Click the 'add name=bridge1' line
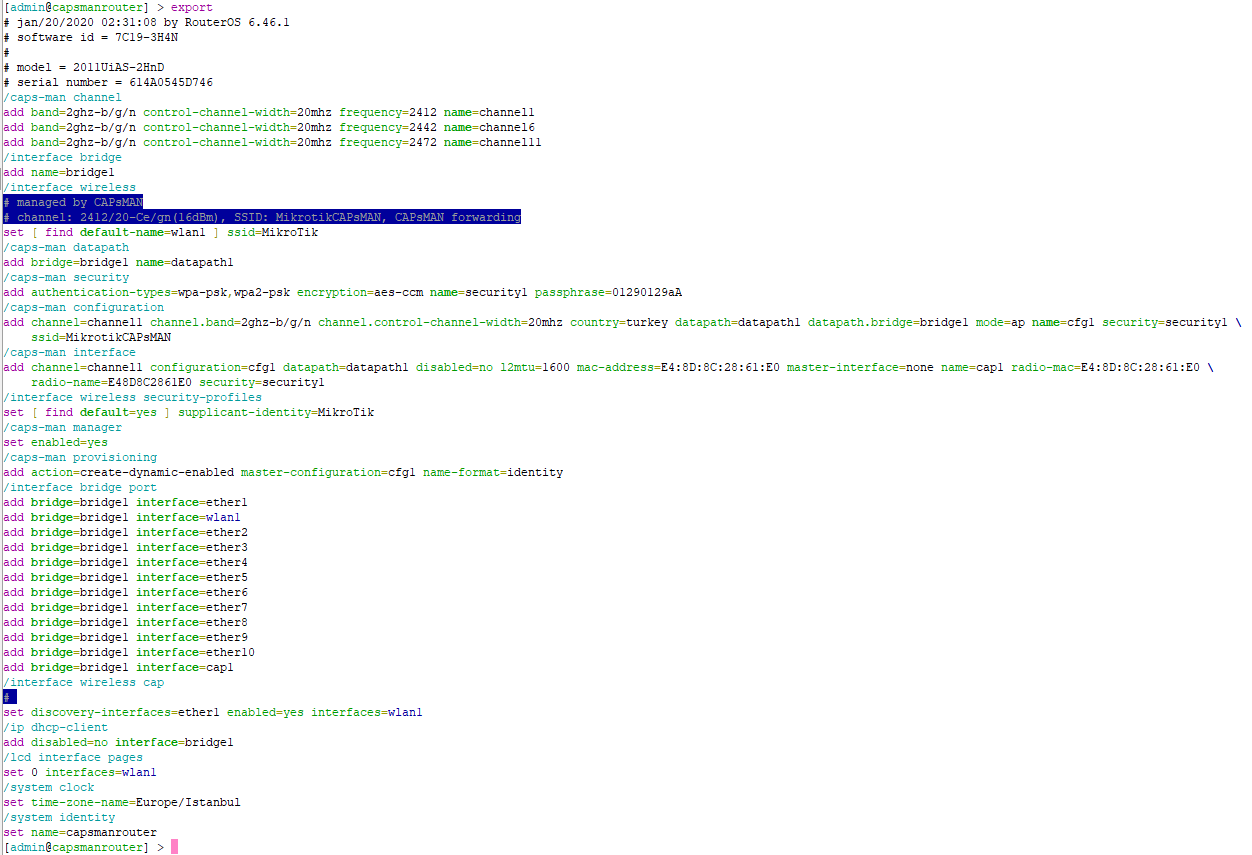The image size is (1252, 855). pos(59,172)
